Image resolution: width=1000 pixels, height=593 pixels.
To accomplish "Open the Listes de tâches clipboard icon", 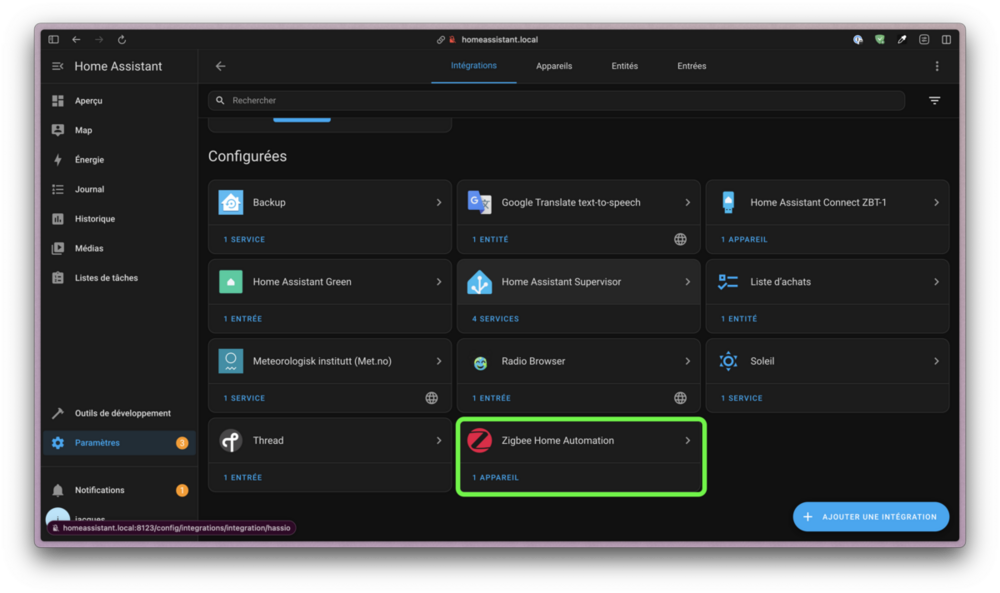I will 58,278.
